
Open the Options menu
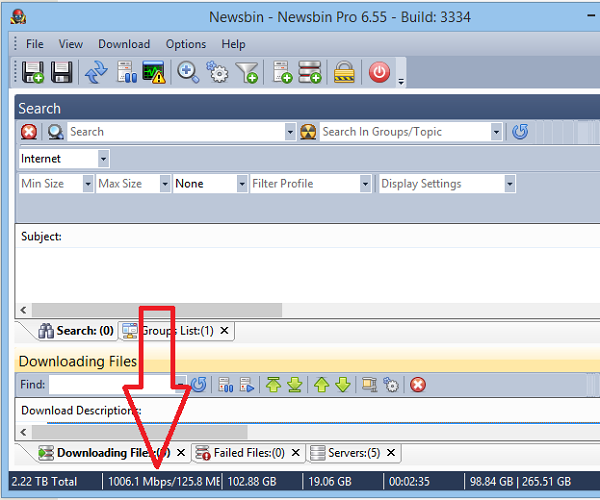[186, 44]
